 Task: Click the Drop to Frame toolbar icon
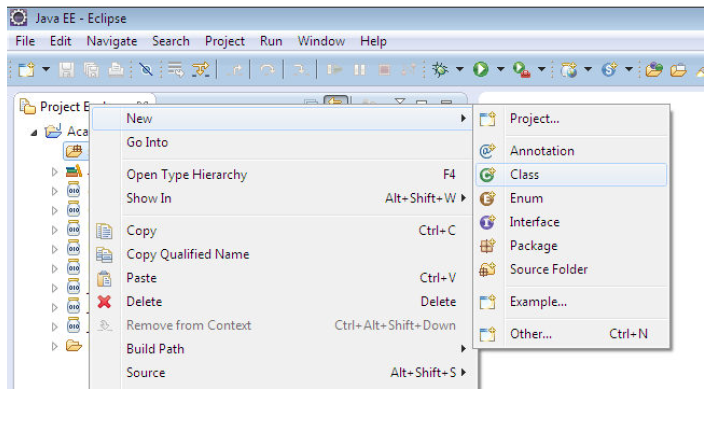click(175, 70)
